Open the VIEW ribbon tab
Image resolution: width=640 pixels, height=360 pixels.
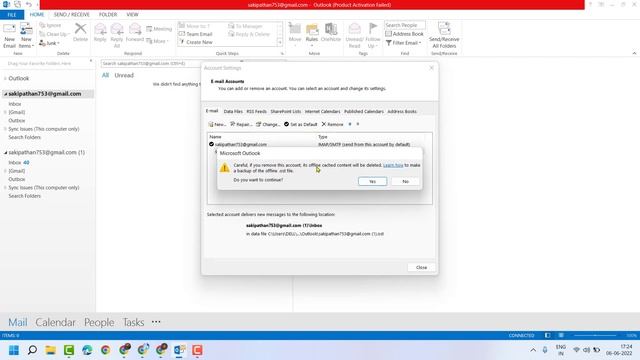132,15
